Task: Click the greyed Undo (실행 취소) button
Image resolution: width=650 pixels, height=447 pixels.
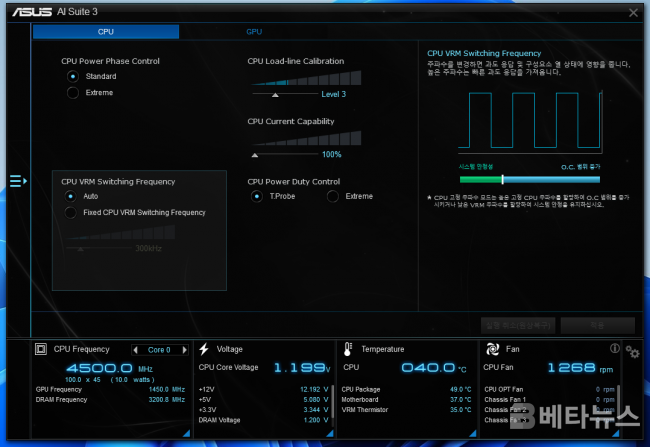Action: (518, 326)
